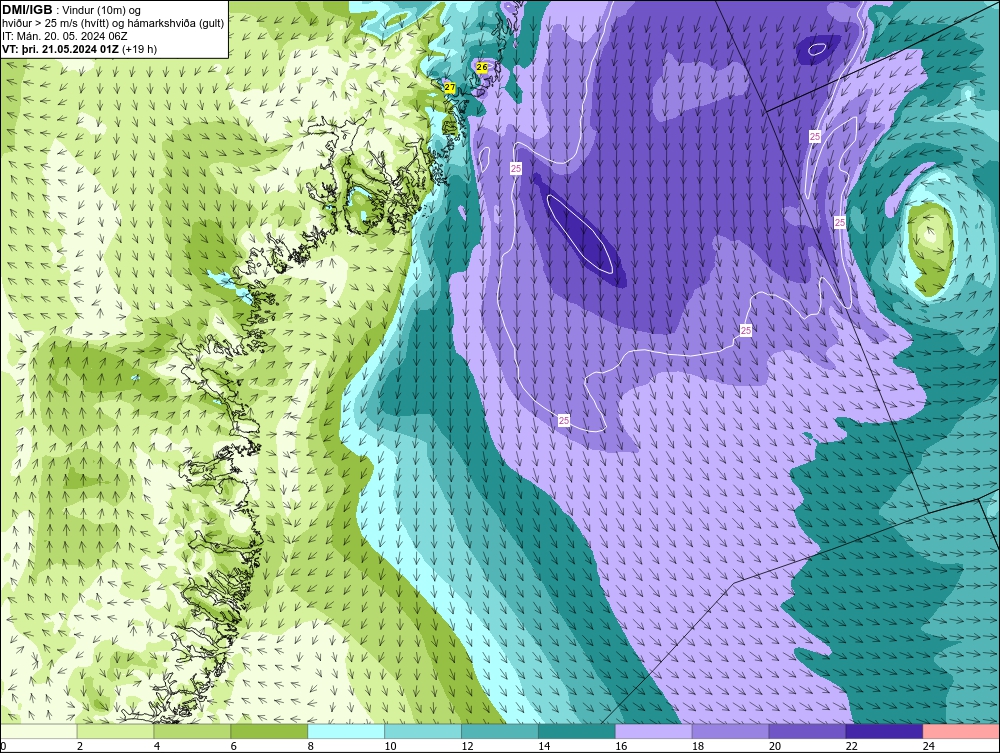The width and height of the screenshot is (1000, 753).
Task: Pick the 14–16 m/s dark teal legend swatch
Action: [x=577, y=731]
